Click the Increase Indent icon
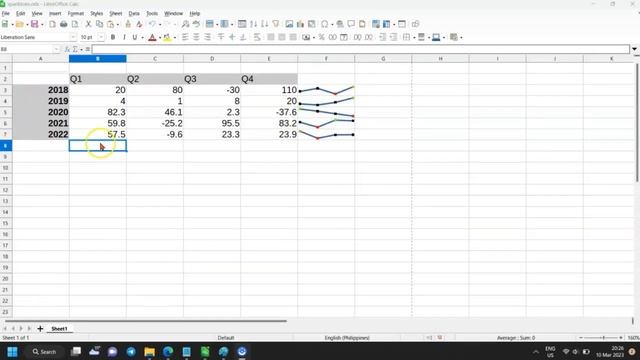 [x=382, y=37]
